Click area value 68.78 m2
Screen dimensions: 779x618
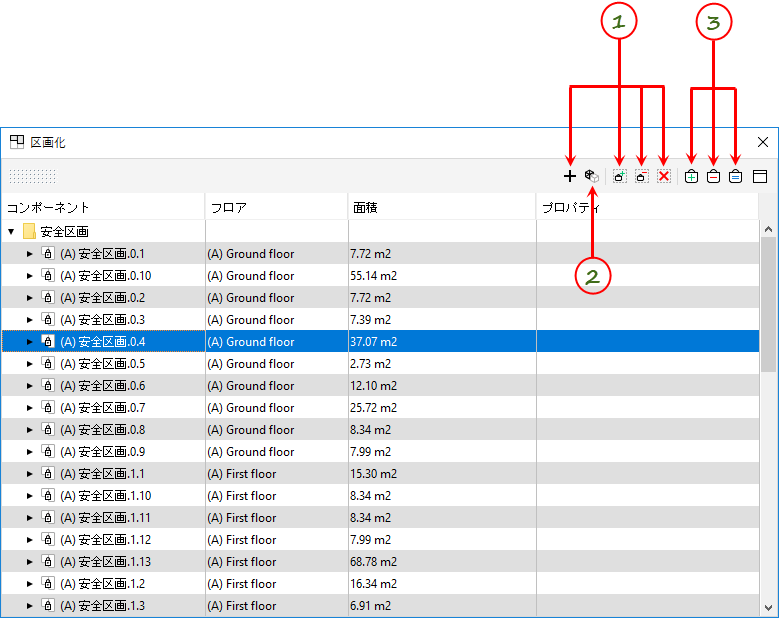point(374,562)
